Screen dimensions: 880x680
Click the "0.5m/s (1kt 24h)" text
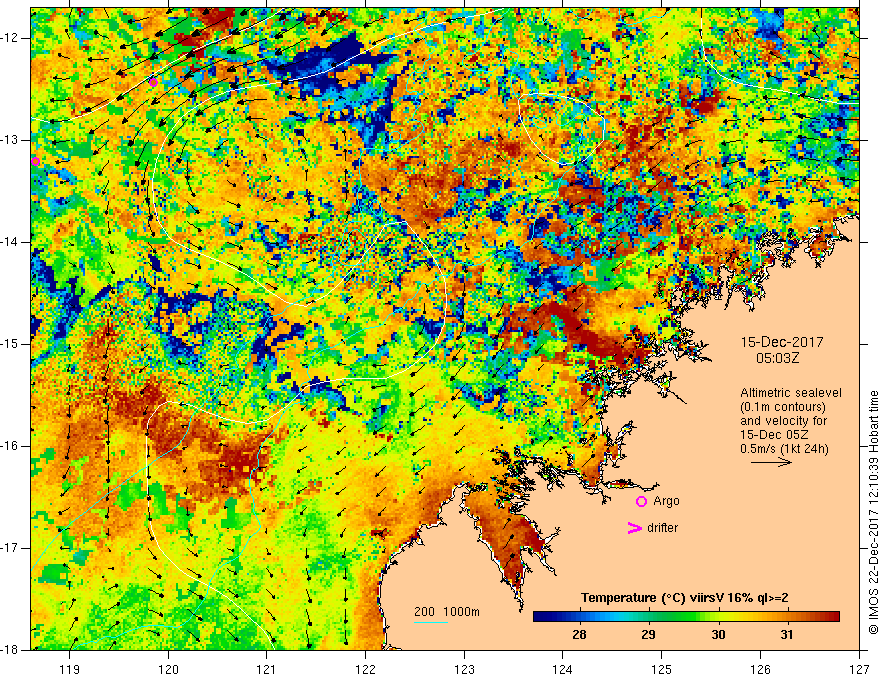click(784, 449)
